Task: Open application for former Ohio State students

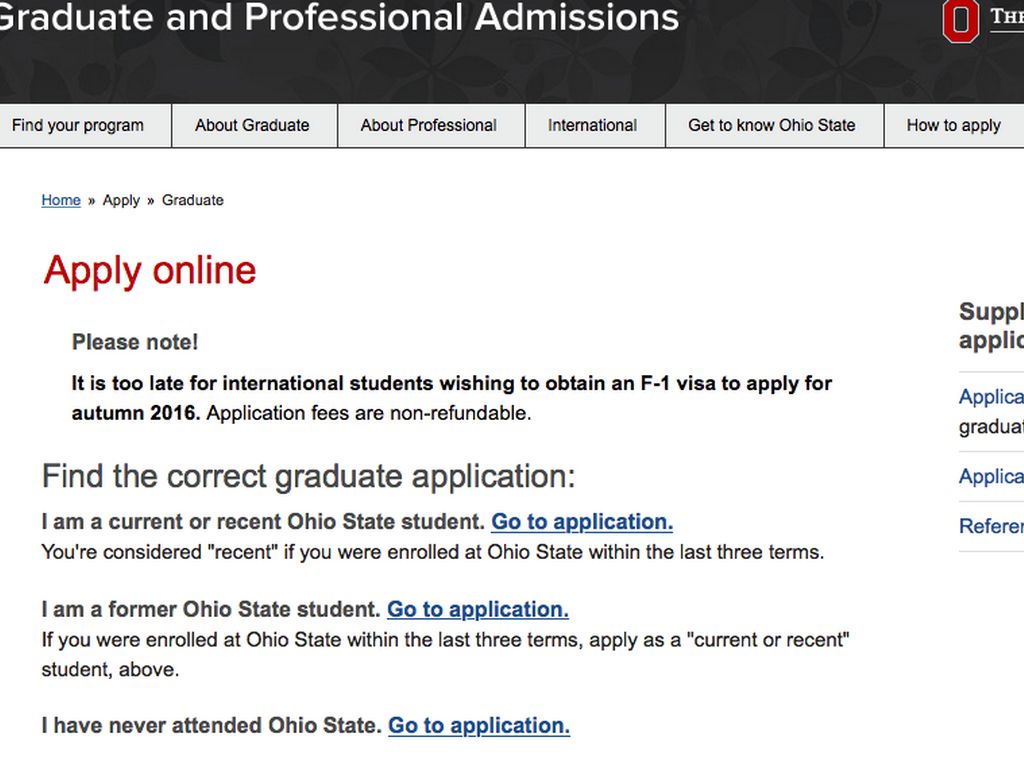Action: click(477, 610)
